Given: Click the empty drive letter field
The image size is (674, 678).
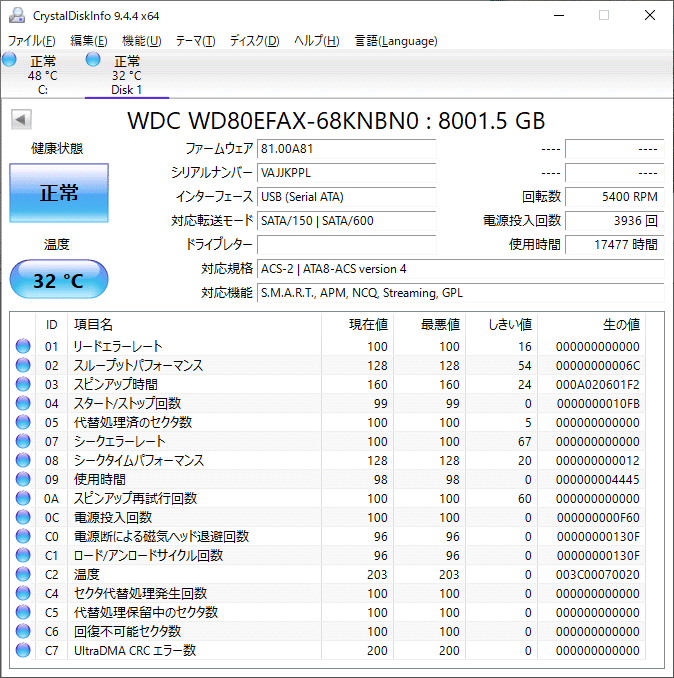Looking at the screenshot, I should pyautogui.click(x=346, y=245).
